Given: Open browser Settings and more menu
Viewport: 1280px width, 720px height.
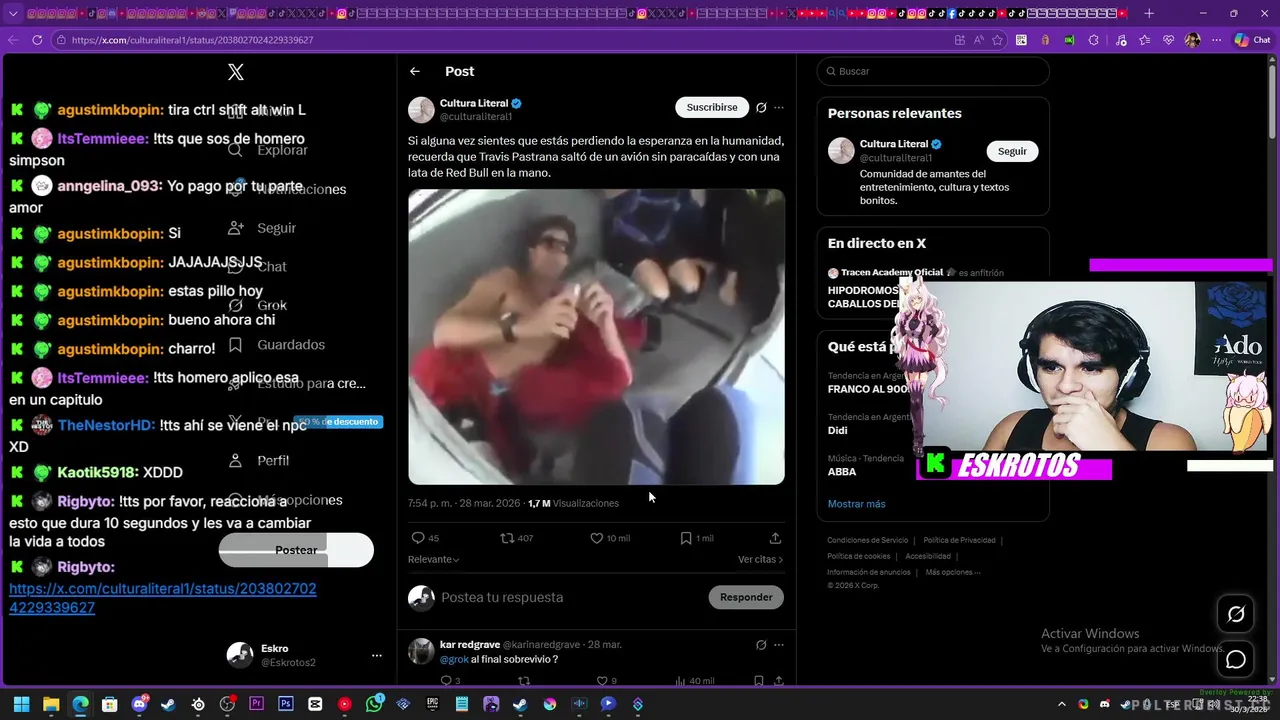Looking at the screenshot, I should [1216, 40].
